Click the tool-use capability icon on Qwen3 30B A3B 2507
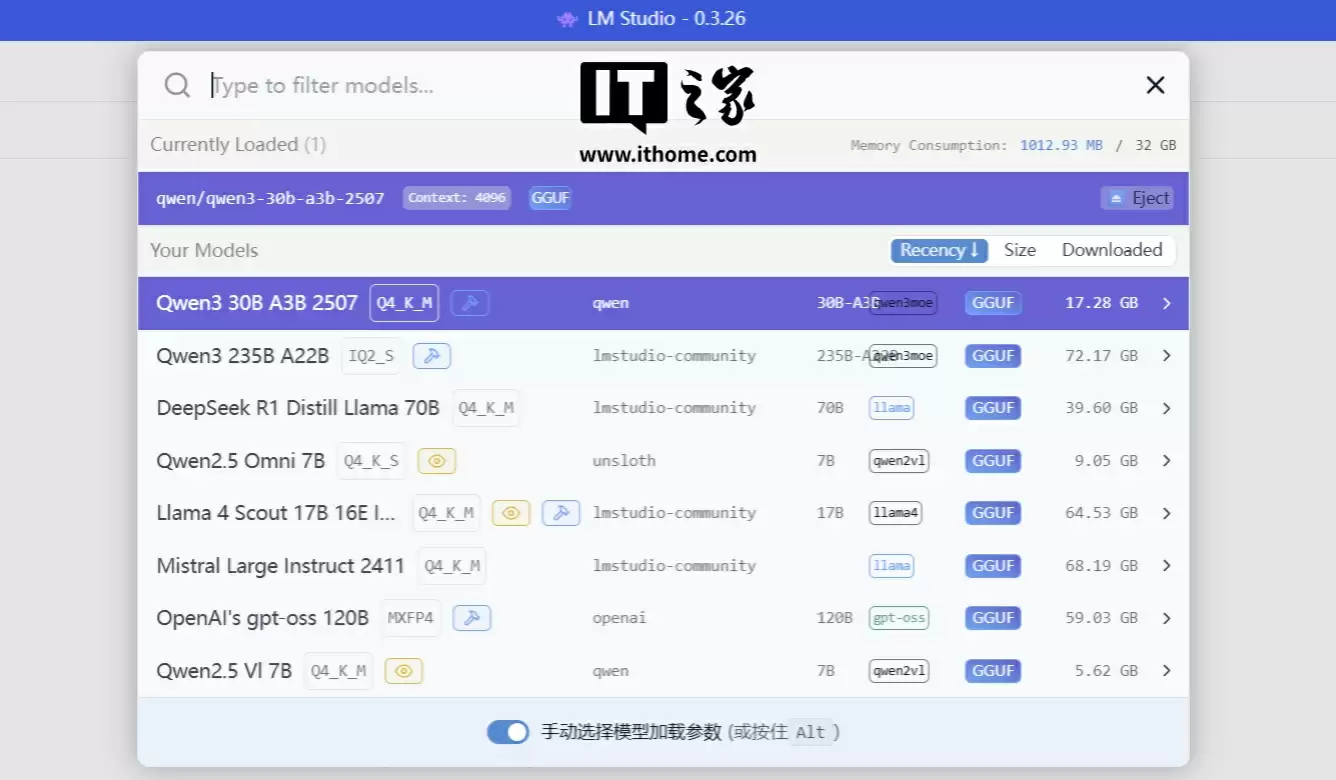This screenshot has width=1336, height=780. click(x=470, y=302)
